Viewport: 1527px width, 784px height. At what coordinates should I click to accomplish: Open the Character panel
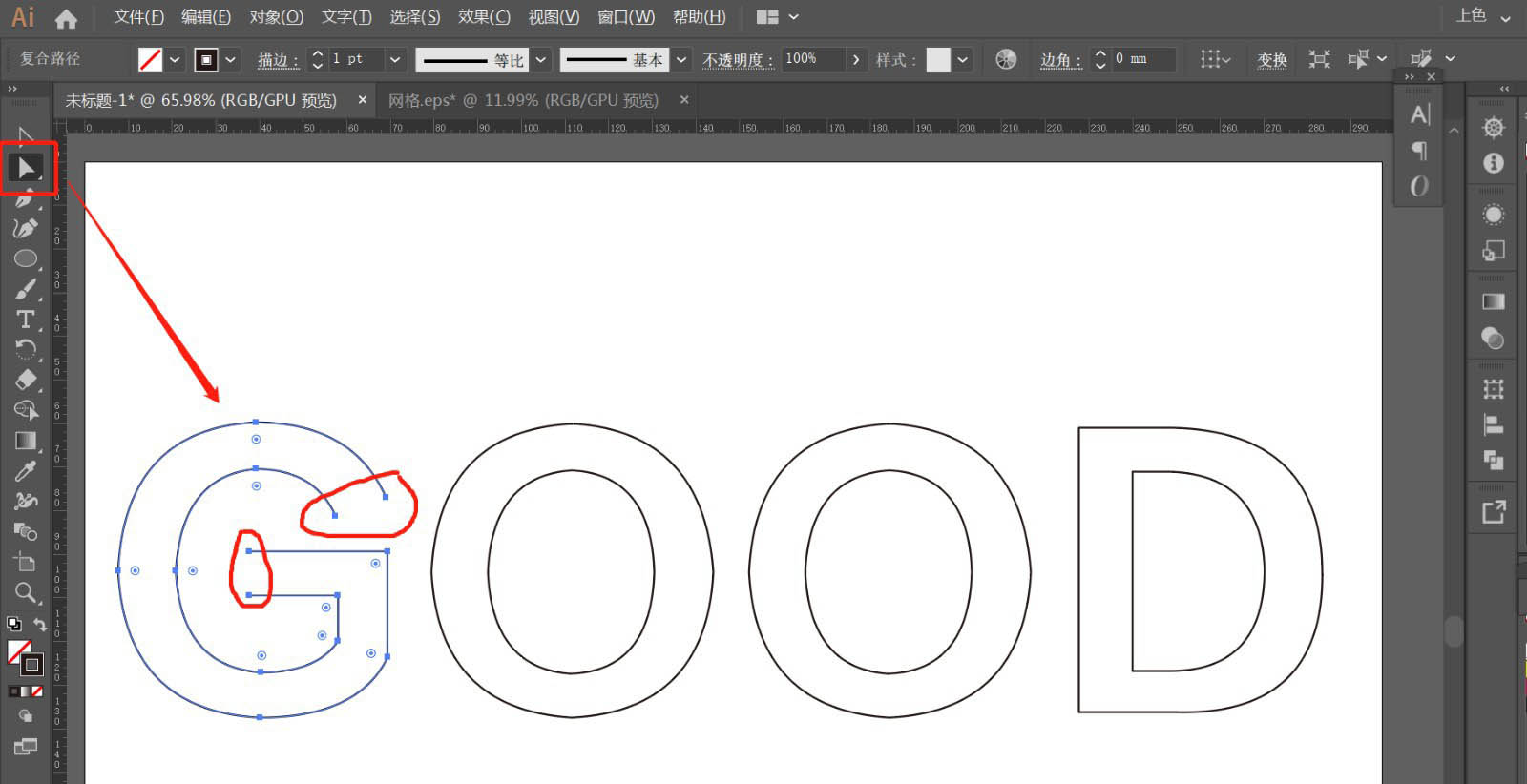click(x=1420, y=114)
